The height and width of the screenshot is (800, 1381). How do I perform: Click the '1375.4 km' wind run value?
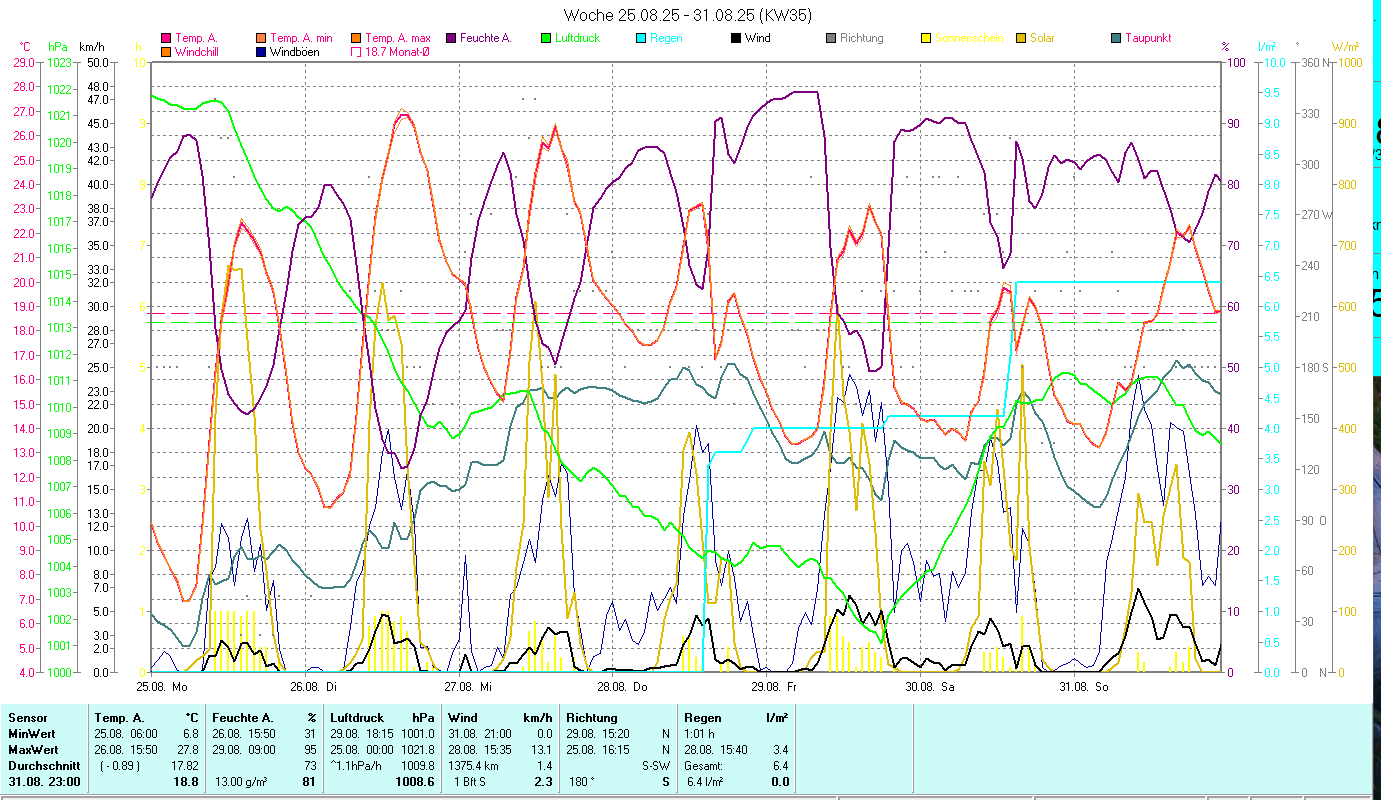coord(474,765)
